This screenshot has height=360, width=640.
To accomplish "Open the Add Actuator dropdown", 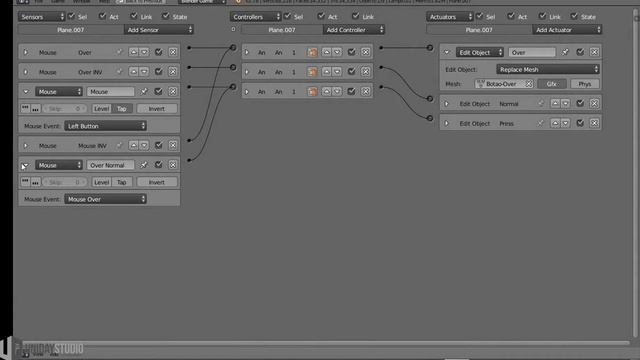I will (x=567, y=30).
